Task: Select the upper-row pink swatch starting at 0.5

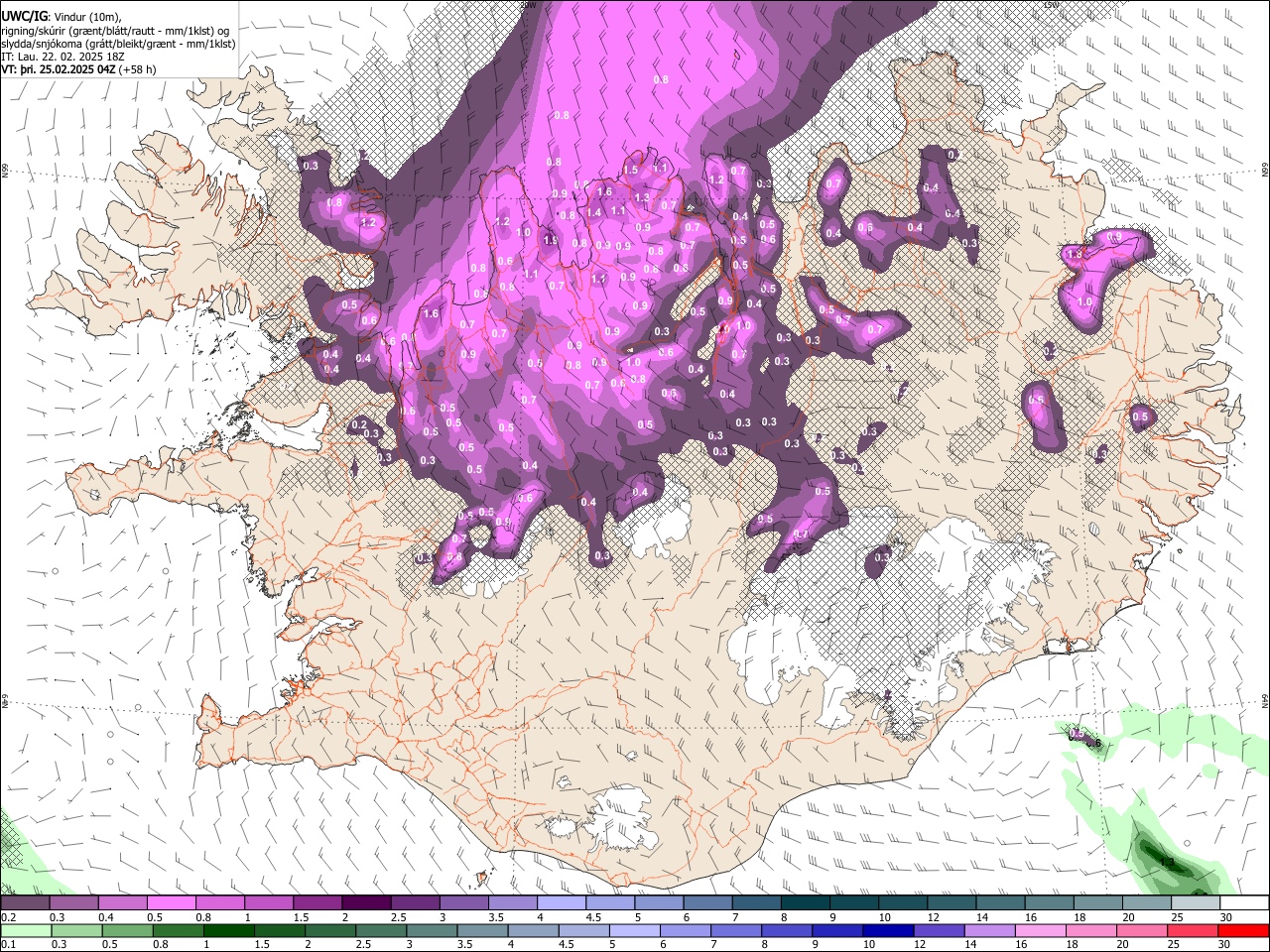Action: [x=171, y=903]
